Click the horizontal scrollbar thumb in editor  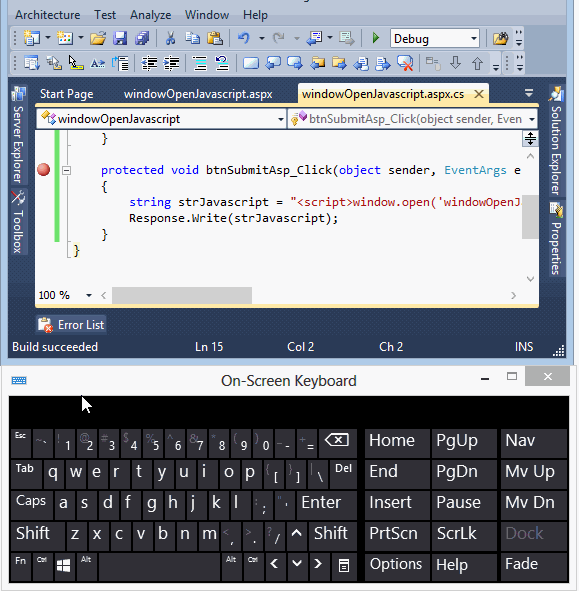point(182,295)
